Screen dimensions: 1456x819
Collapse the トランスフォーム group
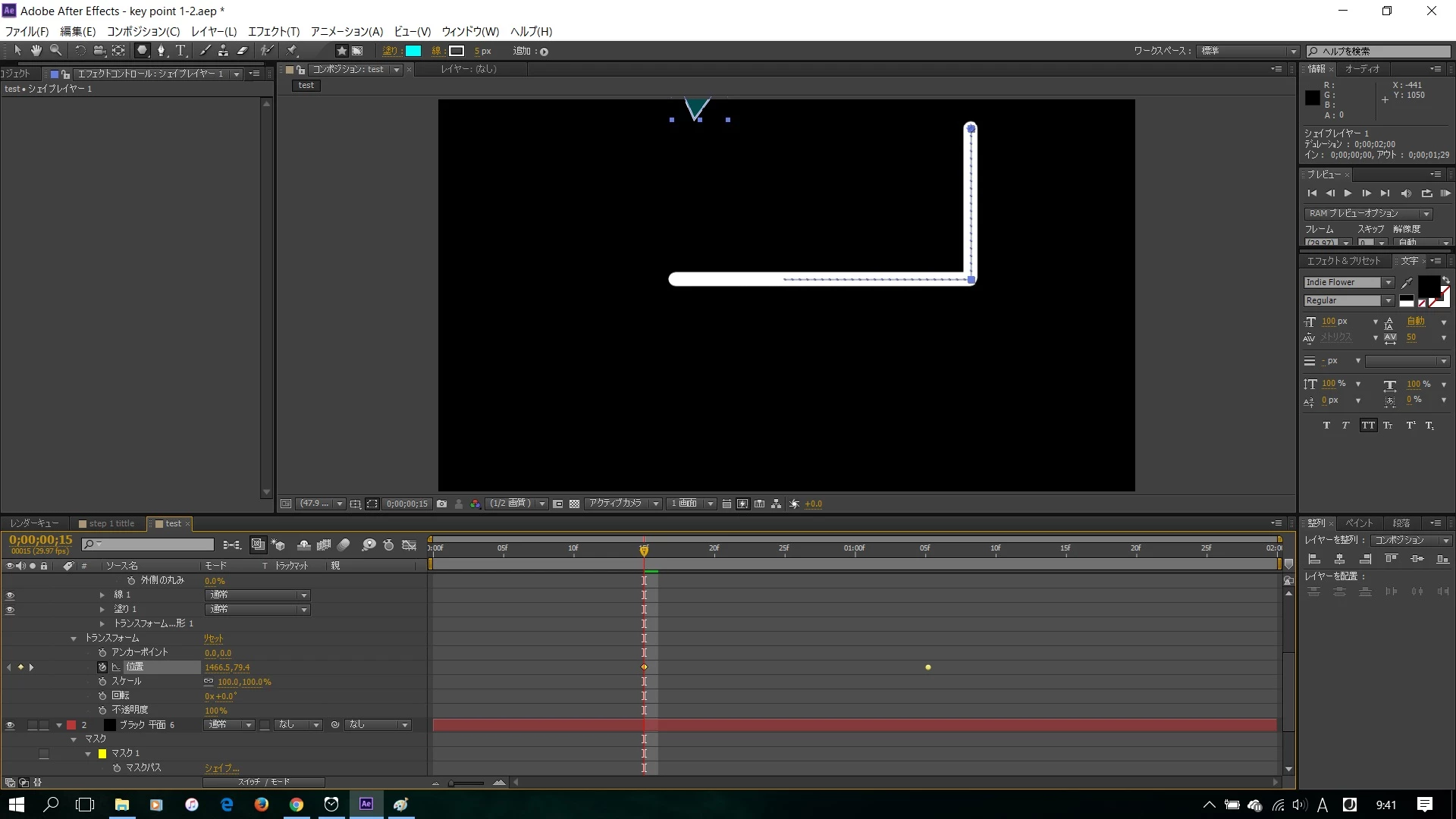[x=74, y=639]
